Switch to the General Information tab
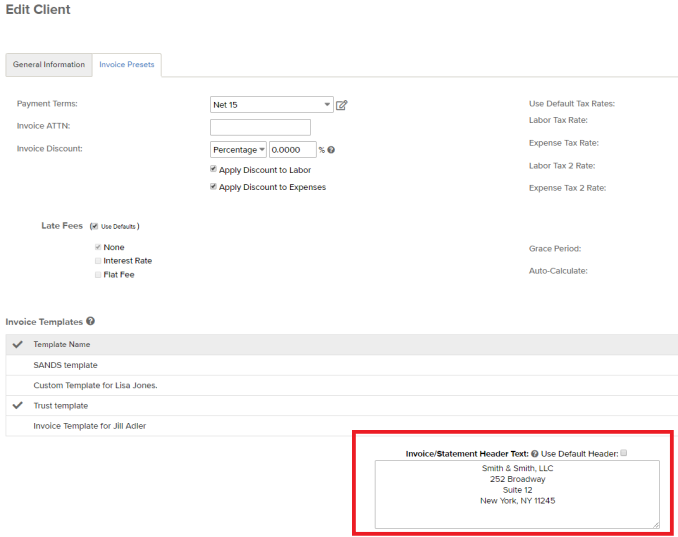Viewport: 678px width, 537px height. [49, 65]
